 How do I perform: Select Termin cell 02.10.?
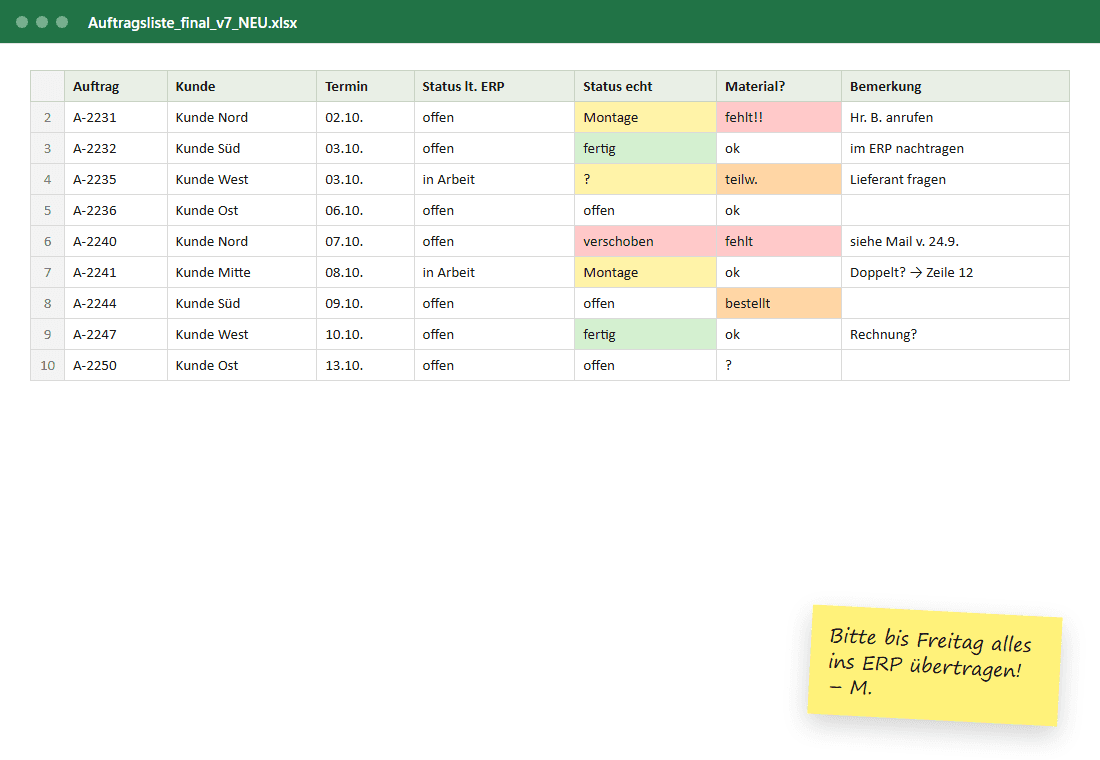coord(365,117)
